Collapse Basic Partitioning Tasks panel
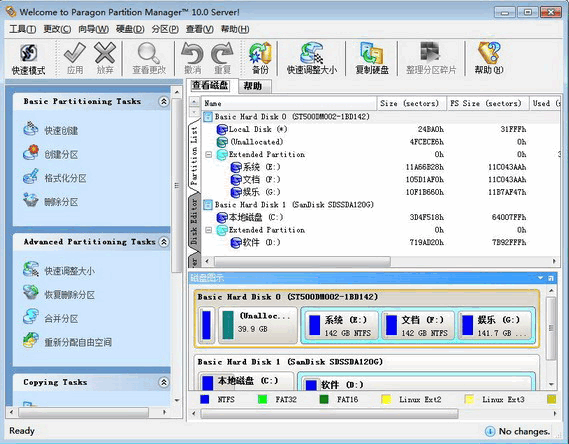 (x=164, y=102)
